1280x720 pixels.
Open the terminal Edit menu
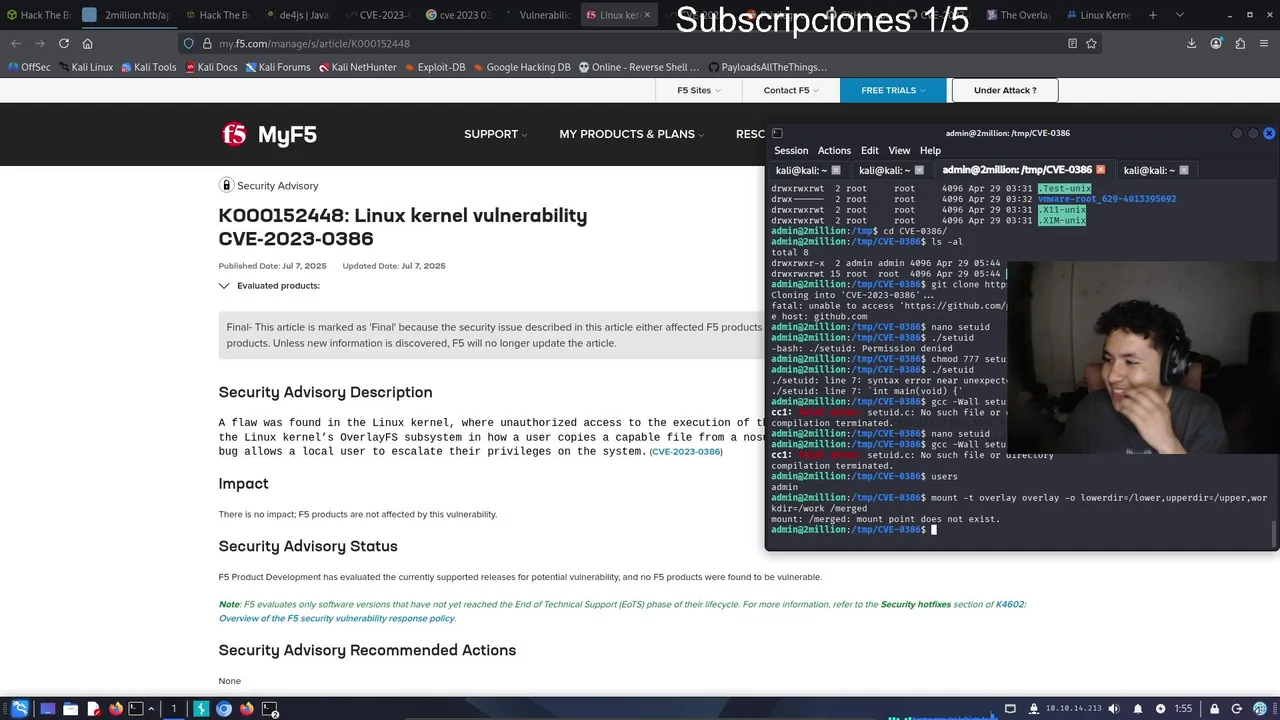pyautogui.click(x=870, y=150)
